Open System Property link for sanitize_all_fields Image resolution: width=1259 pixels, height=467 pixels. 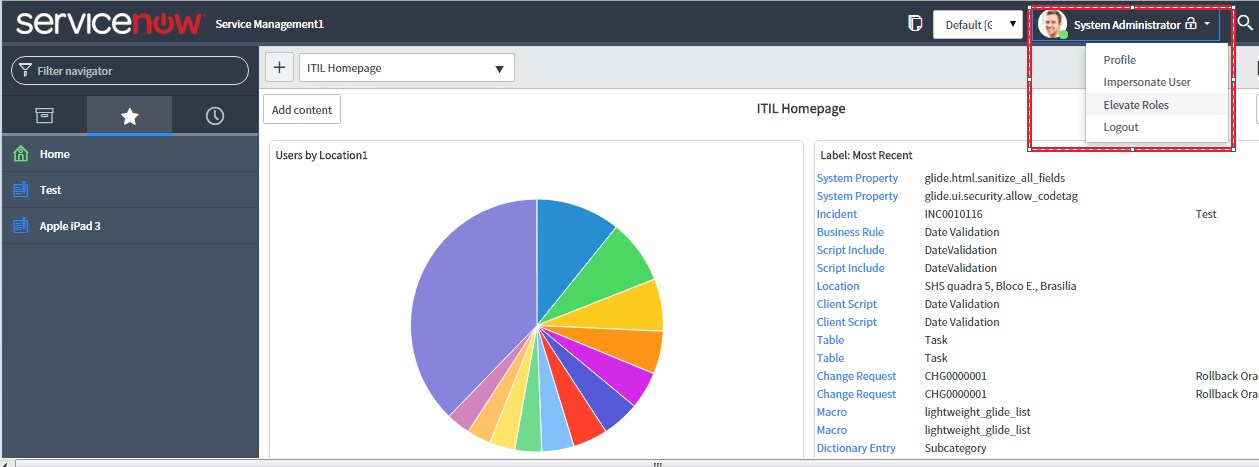tap(857, 178)
